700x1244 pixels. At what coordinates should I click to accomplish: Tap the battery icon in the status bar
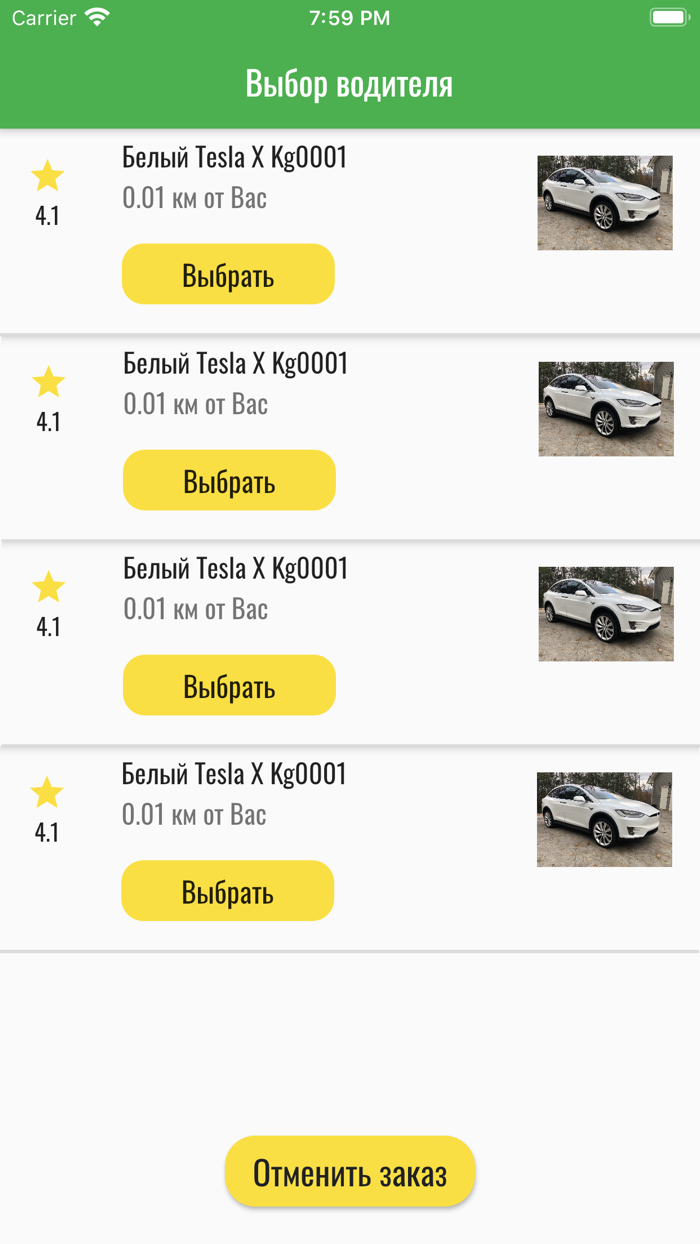point(668,17)
